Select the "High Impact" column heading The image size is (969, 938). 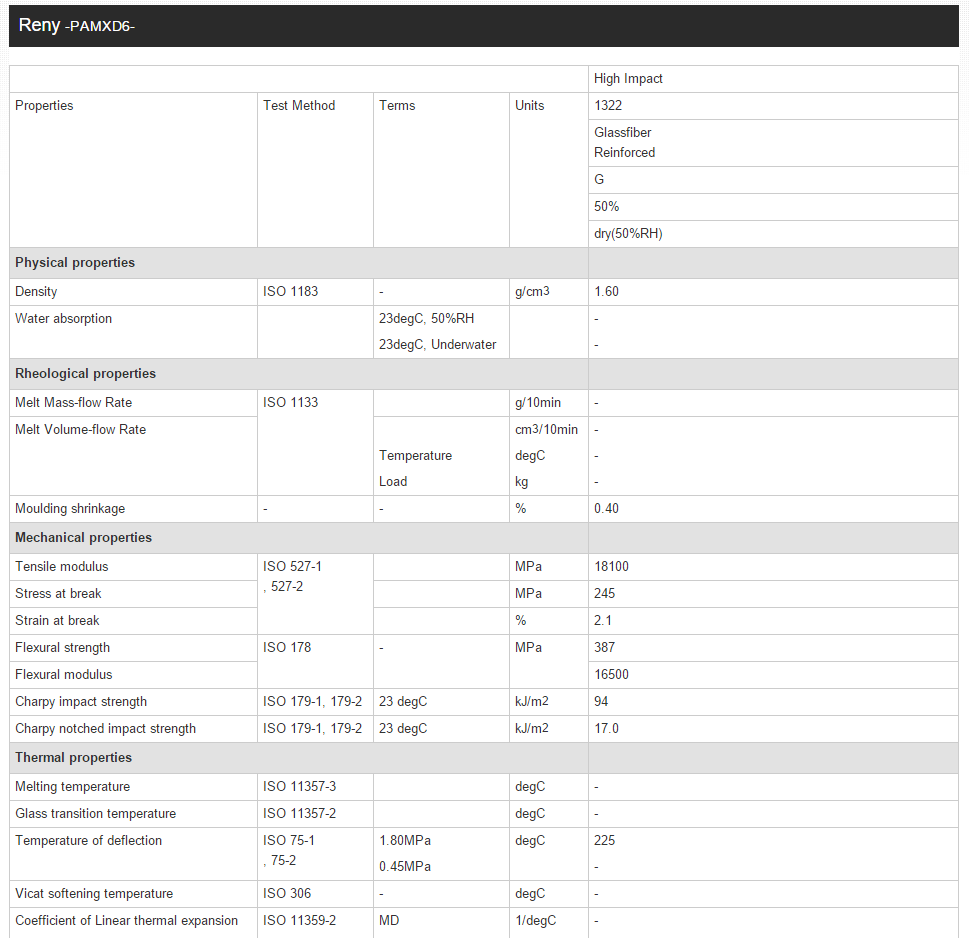click(x=628, y=78)
